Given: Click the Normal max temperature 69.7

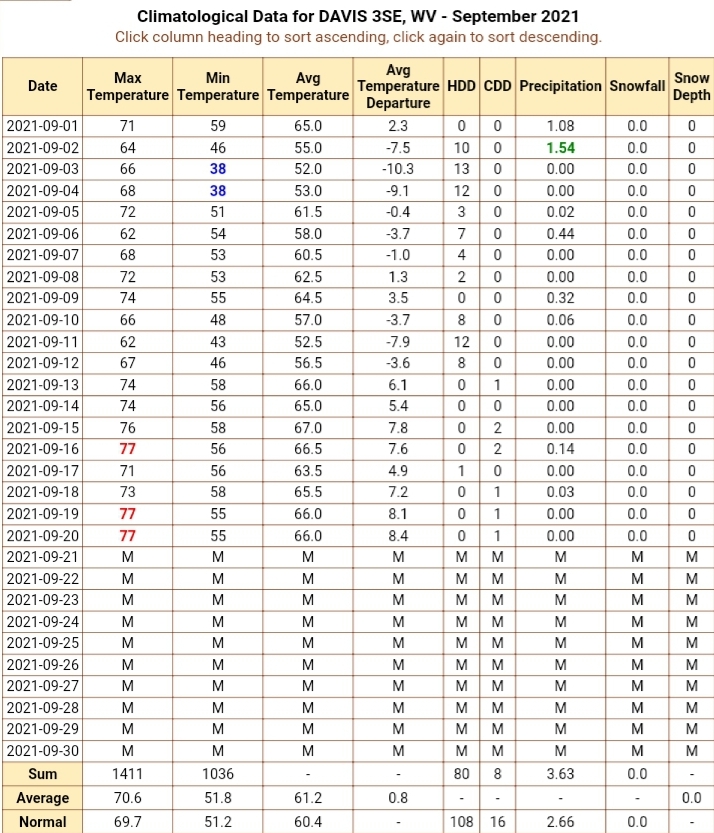Looking at the screenshot, I should [x=128, y=822].
